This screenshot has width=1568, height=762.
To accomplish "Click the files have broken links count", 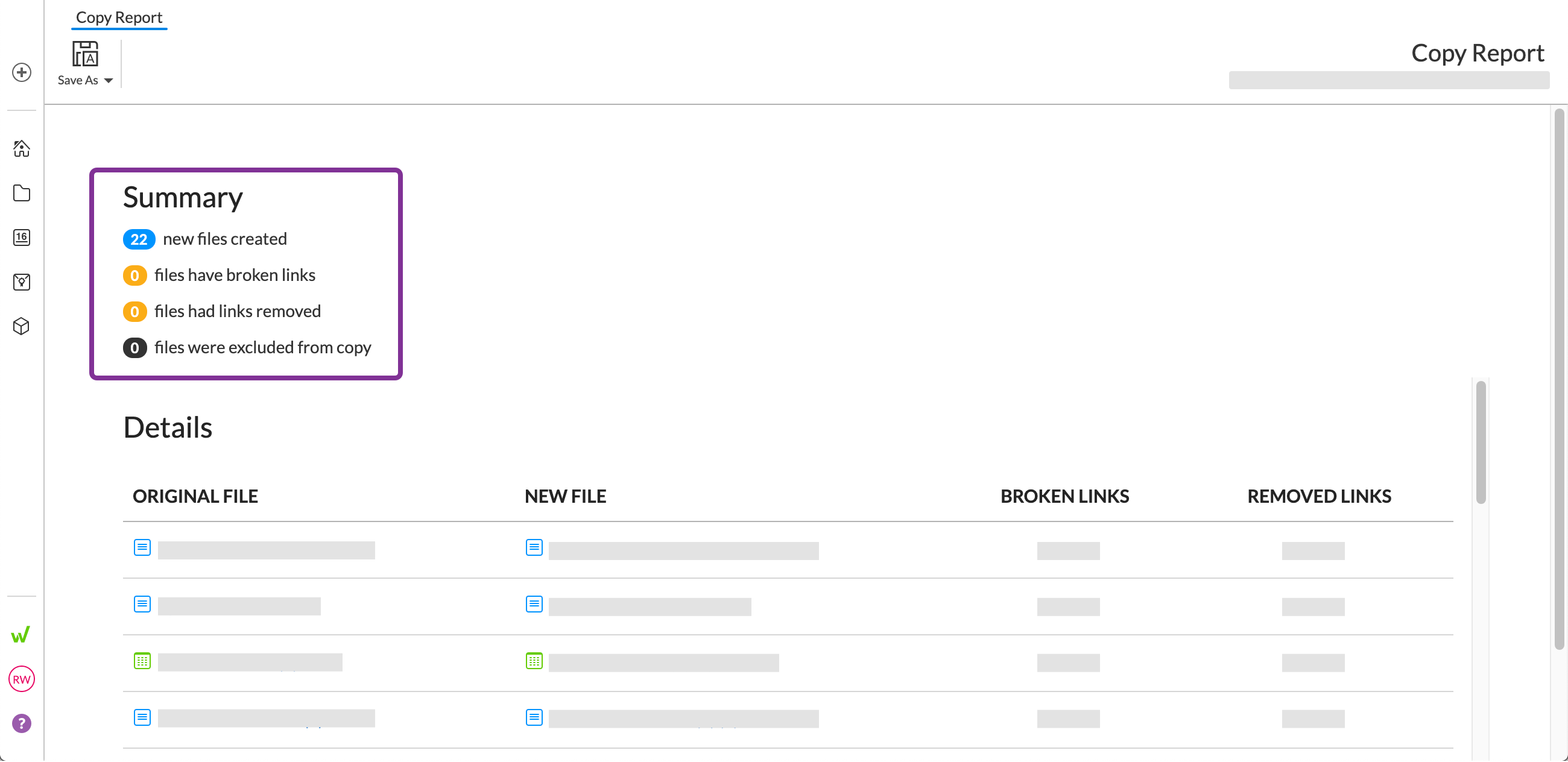I will pyautogui.click(x=134, y=276).
